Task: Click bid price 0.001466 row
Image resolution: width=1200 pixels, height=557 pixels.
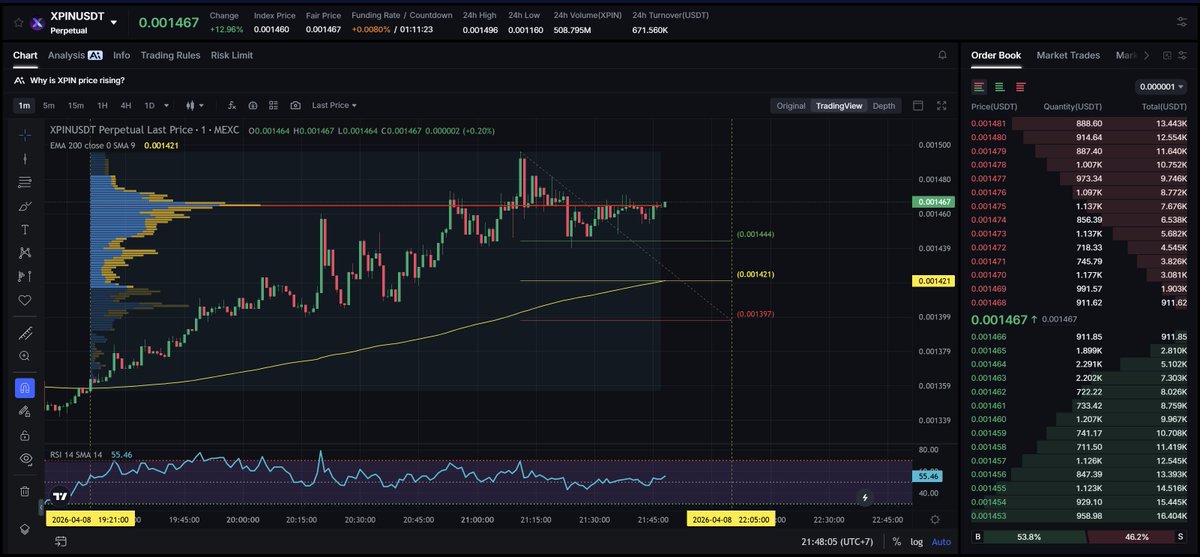Action: point(1079,337)
